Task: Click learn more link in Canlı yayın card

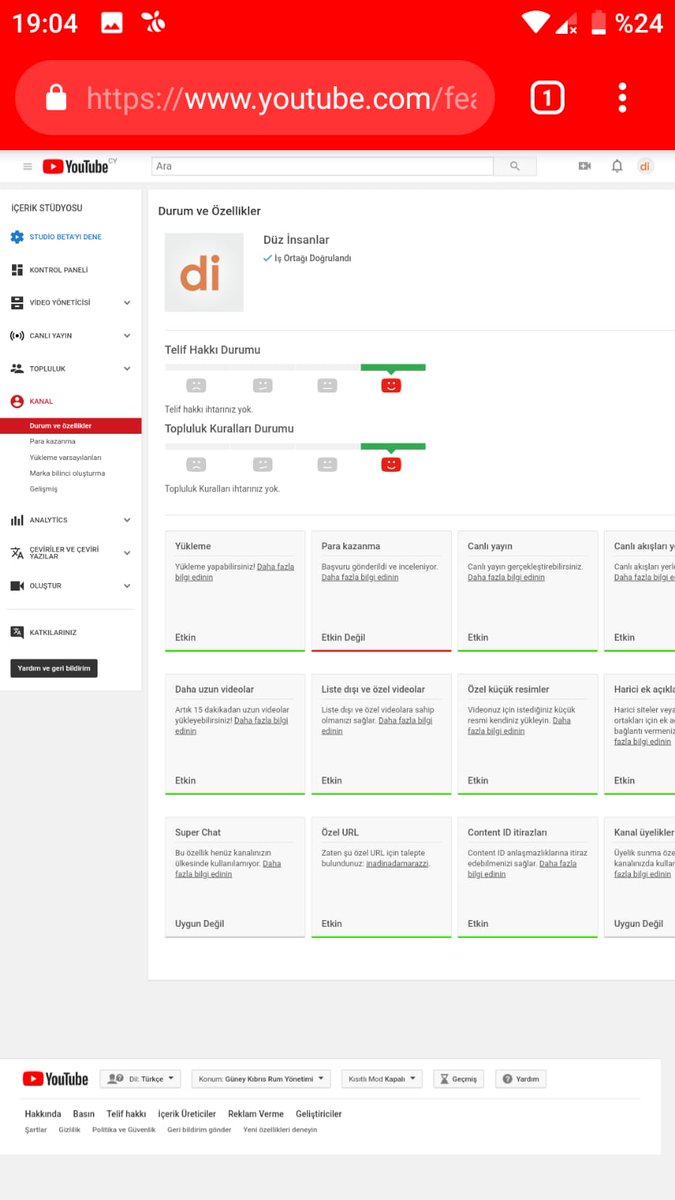Action: [506, 577]
